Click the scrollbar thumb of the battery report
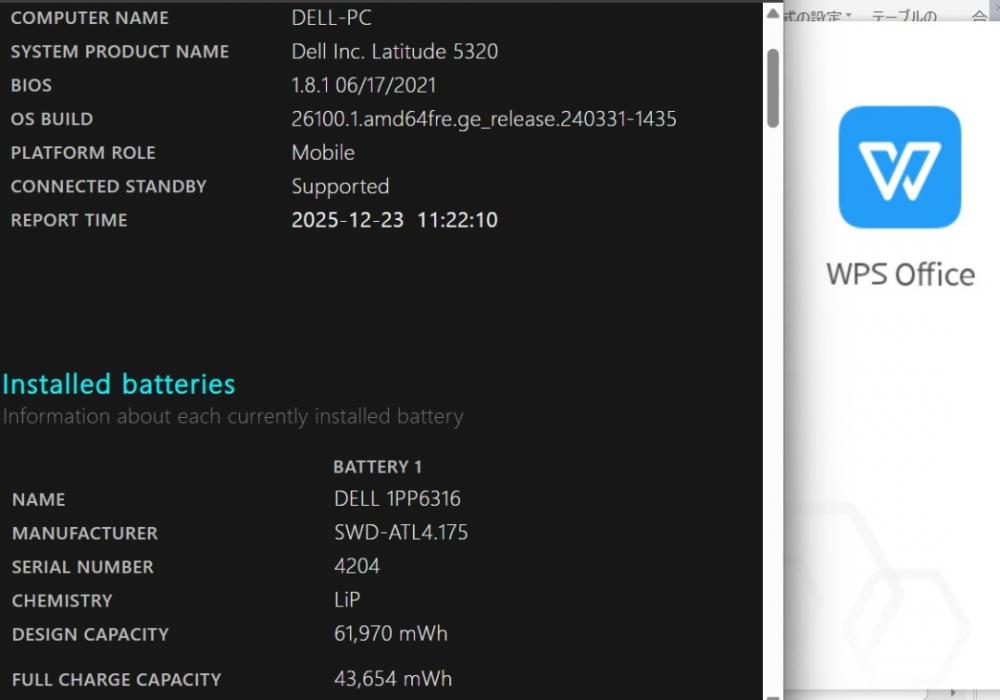 point(773,88)
